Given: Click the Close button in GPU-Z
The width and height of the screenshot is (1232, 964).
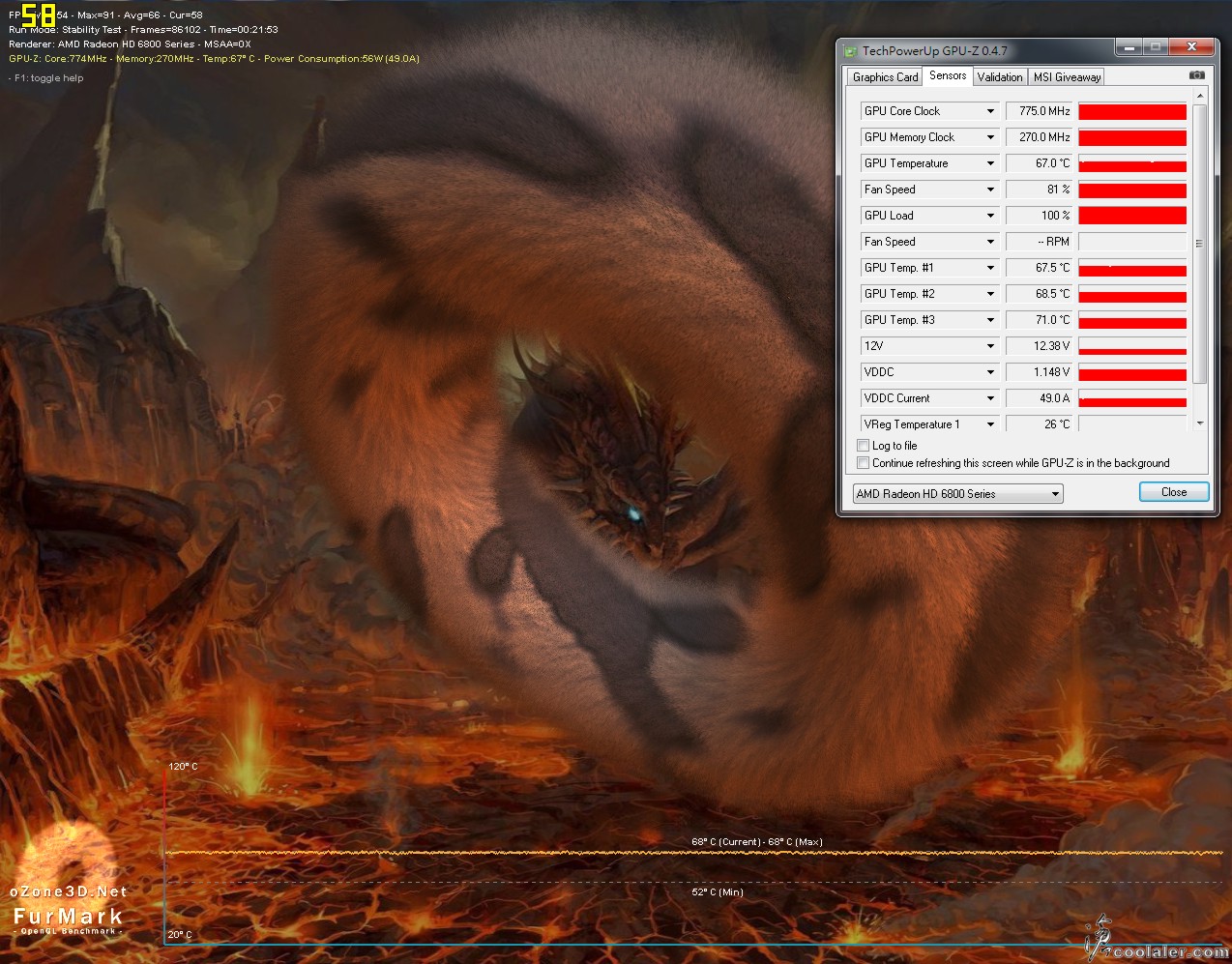Looking at the screenshot, I should [x=1174, y=492].
